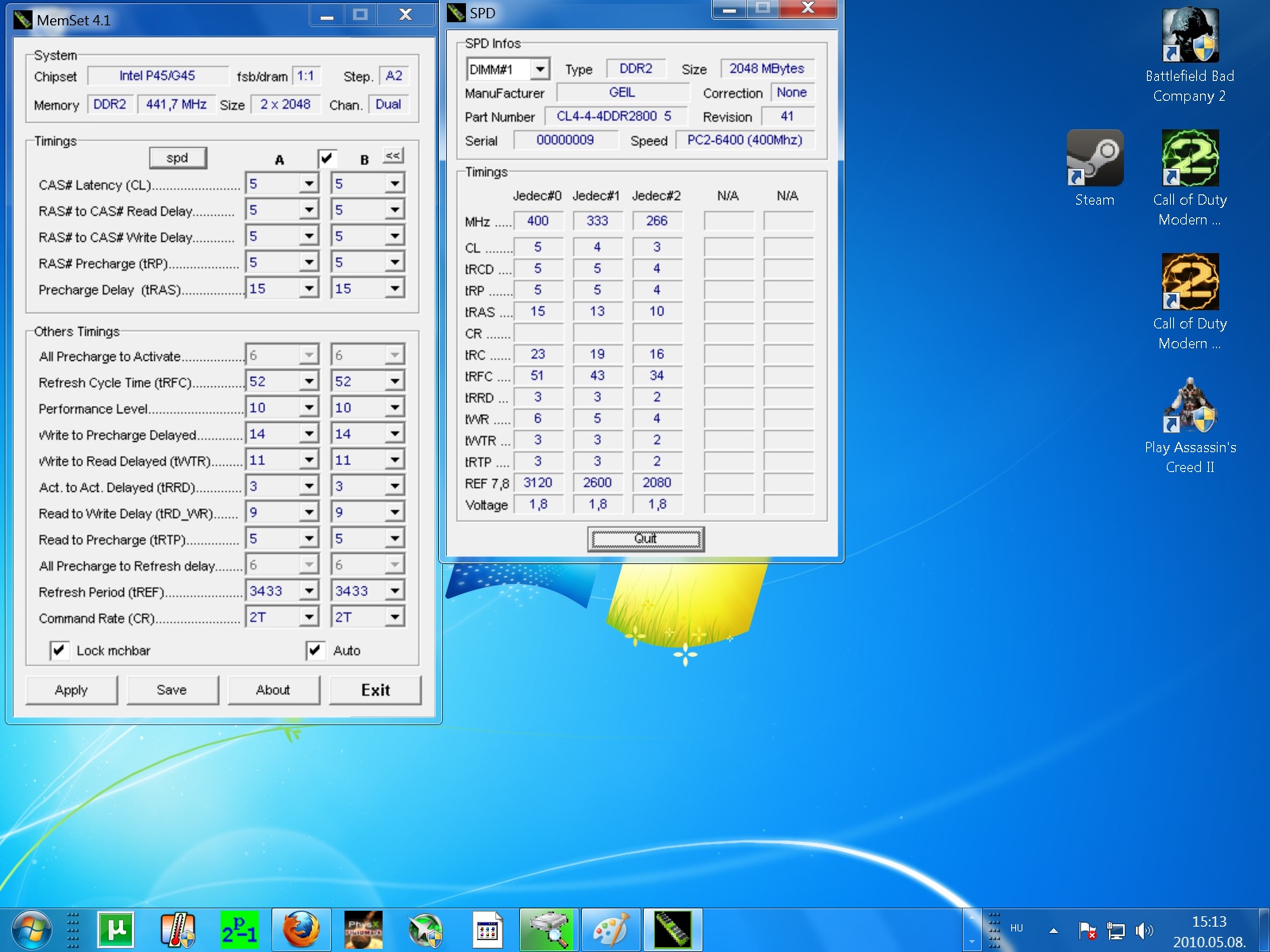Expand Precharge Delay (tRAS) dropdown column A
The height and width of the screenshot is (952, 1270).
tap(309, 289)
